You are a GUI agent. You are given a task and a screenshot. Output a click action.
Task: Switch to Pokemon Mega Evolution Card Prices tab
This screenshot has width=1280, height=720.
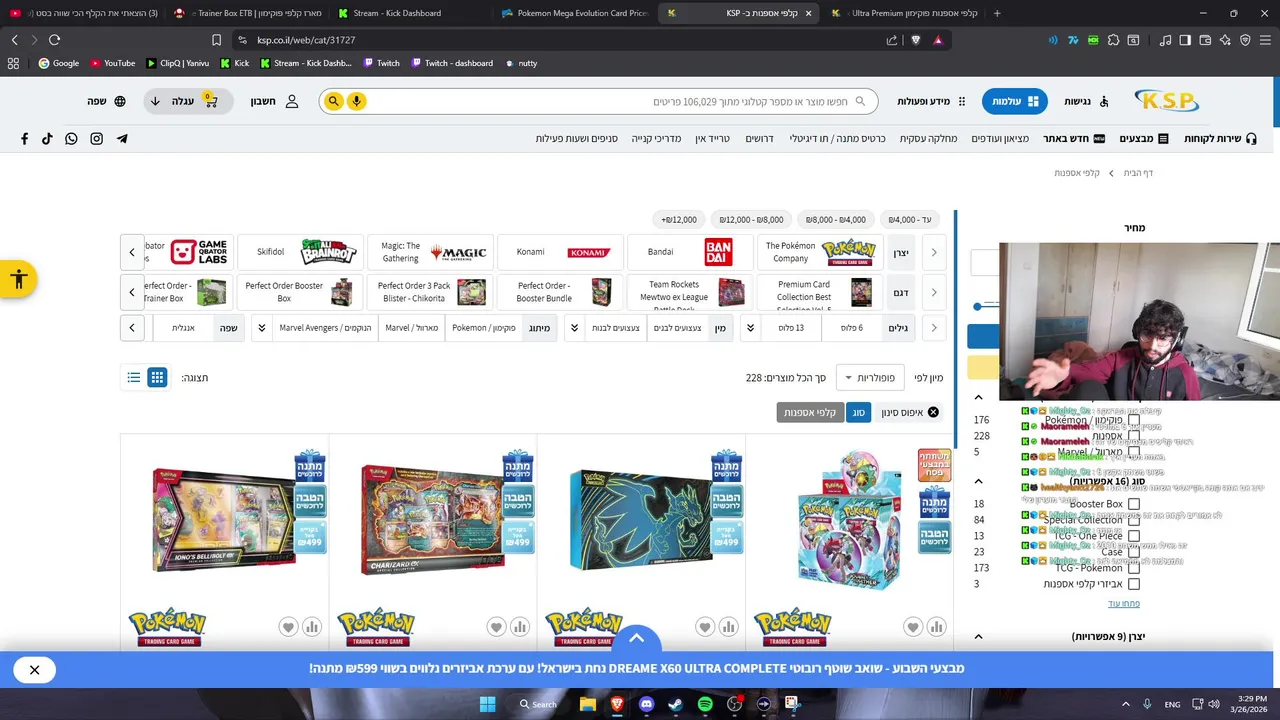click(573, 13)
